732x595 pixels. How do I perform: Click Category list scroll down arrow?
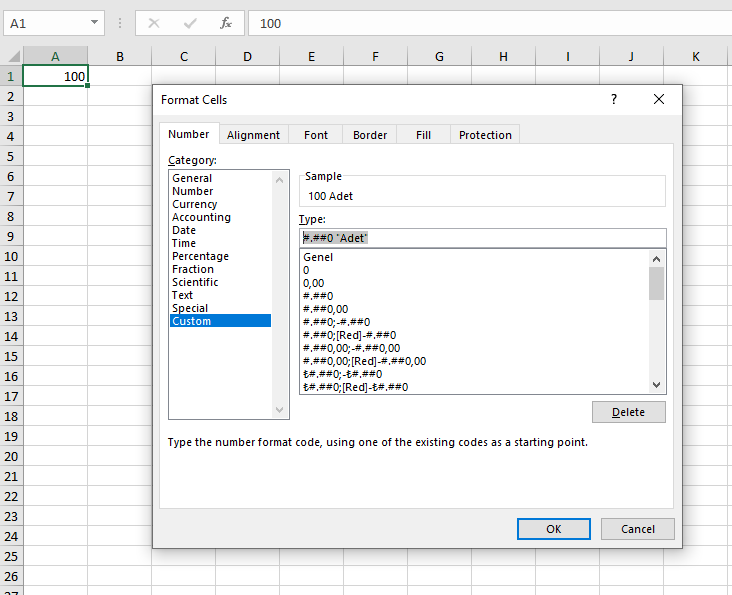click(x=280, y=409)
